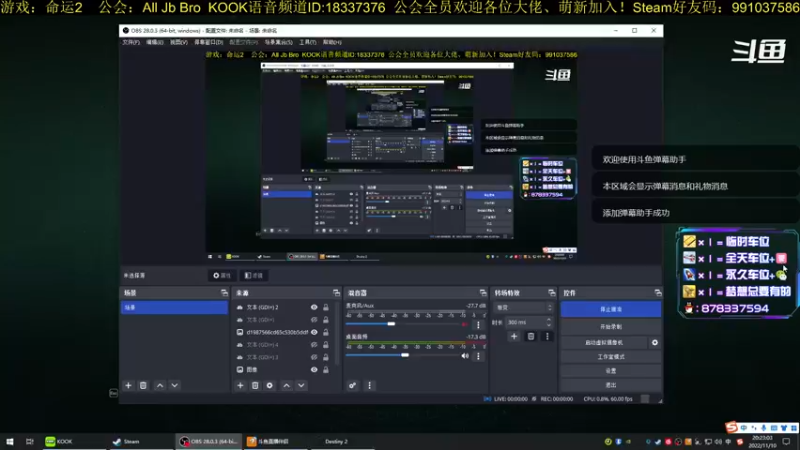Image resolution: width=800 pixels, height=450 pixels.
Task: Open the transition type dropdown
Action: 523,308
